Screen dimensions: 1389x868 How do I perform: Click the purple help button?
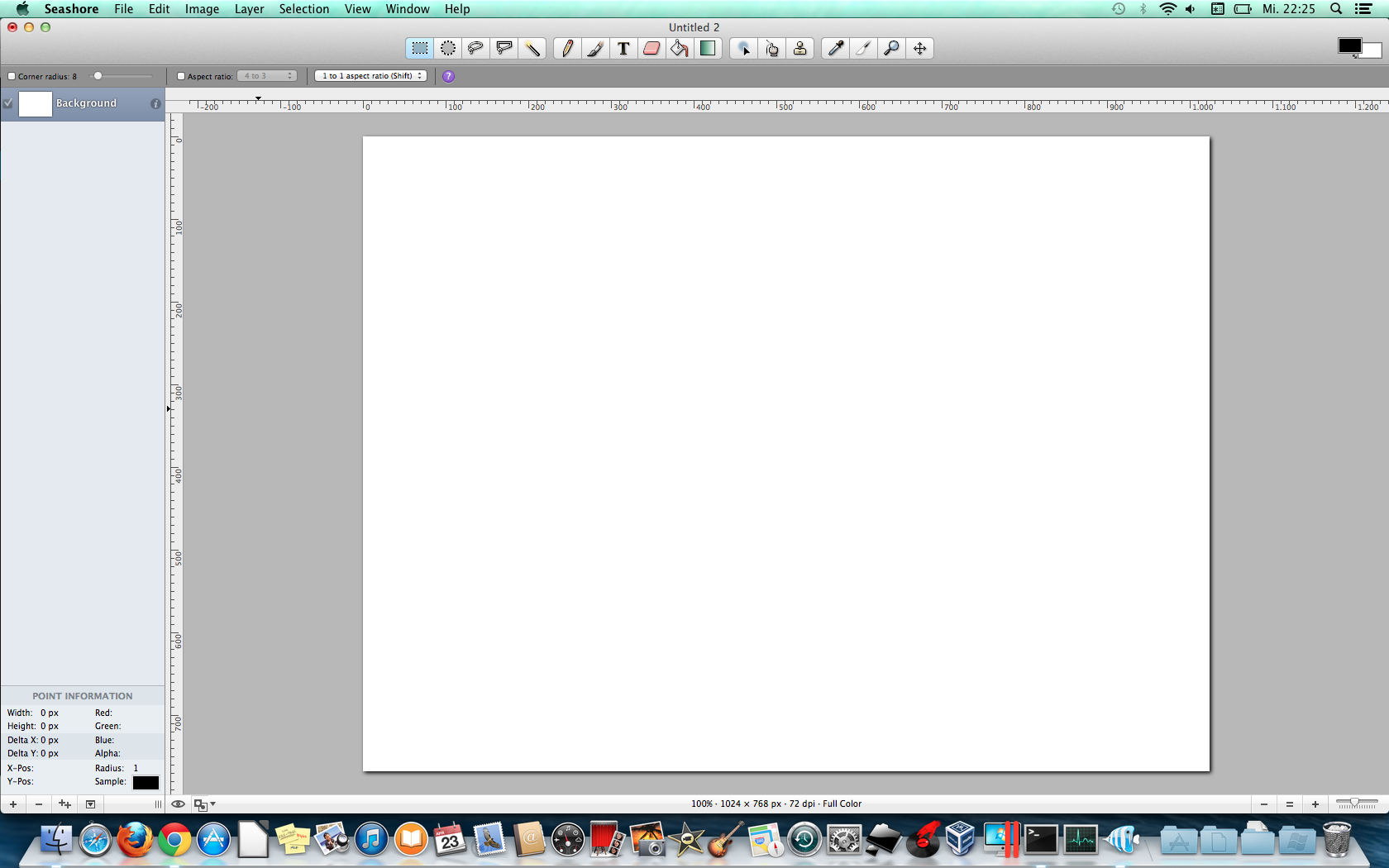(448, 76)
